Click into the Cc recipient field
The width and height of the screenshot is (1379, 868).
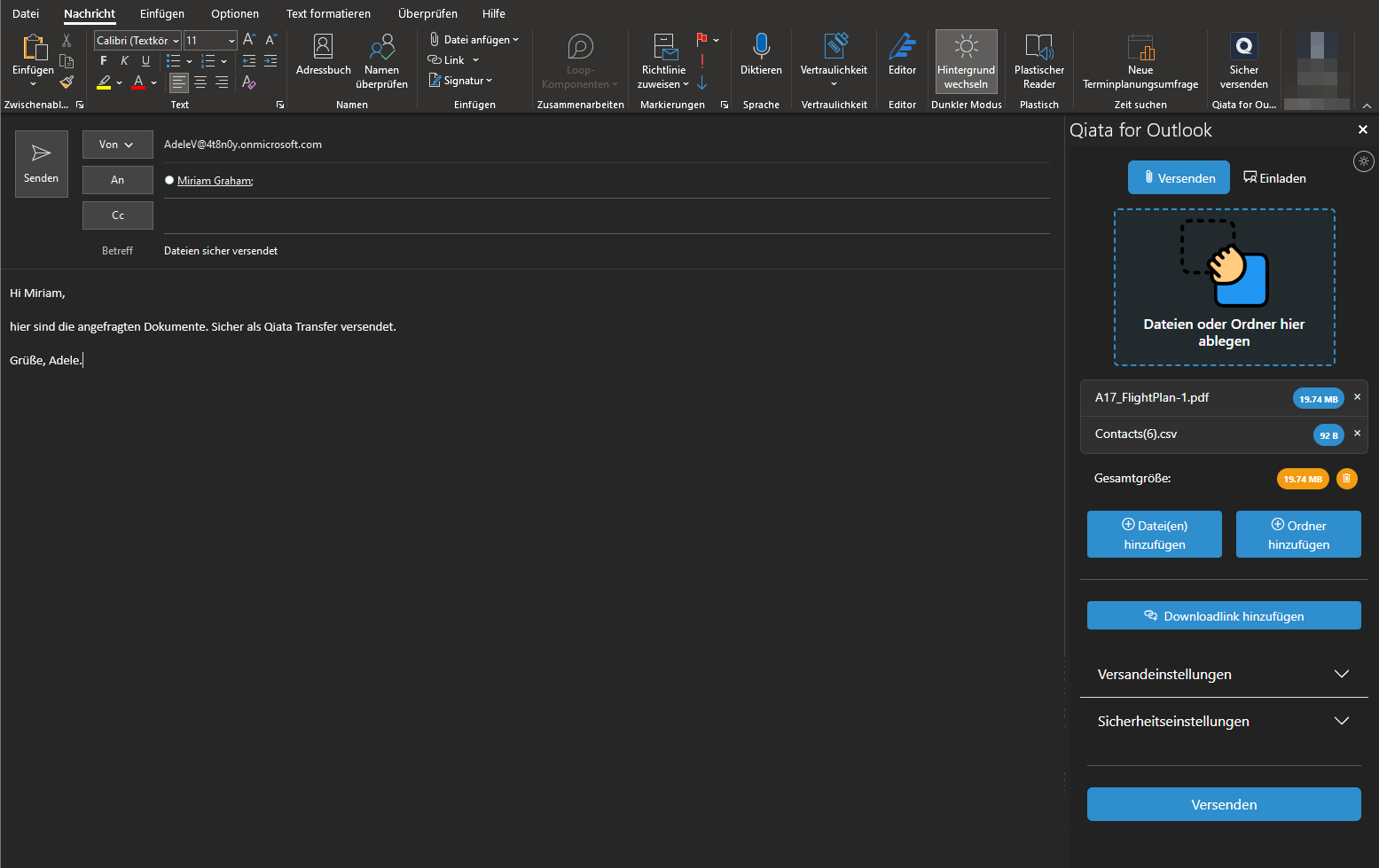point(603,215)
